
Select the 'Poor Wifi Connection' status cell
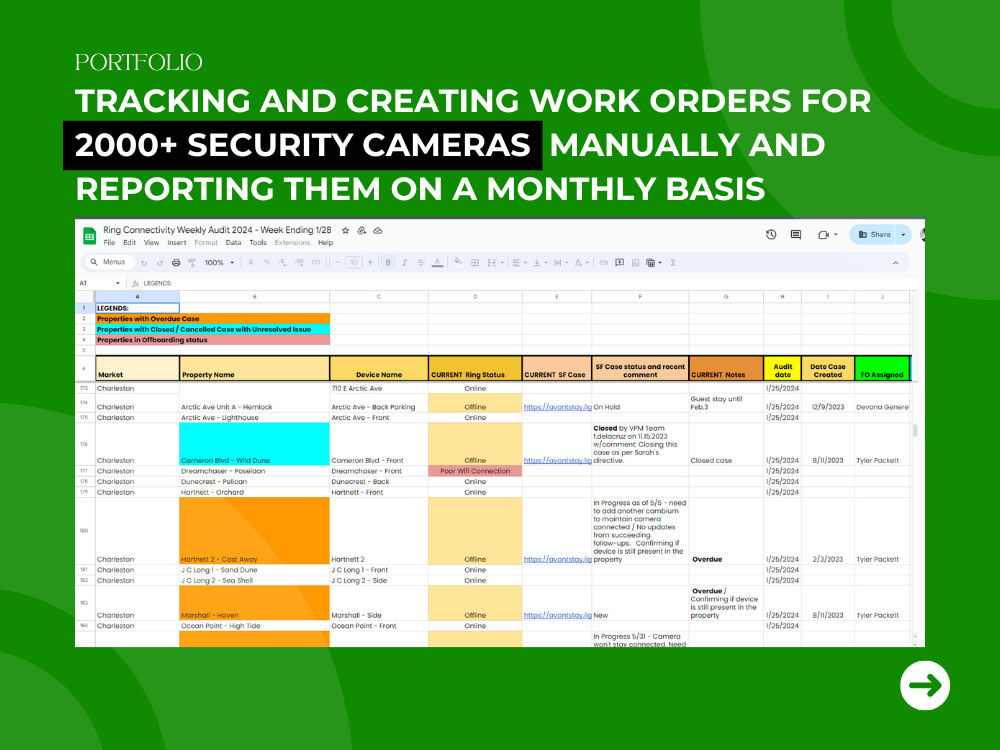[475, 471]
